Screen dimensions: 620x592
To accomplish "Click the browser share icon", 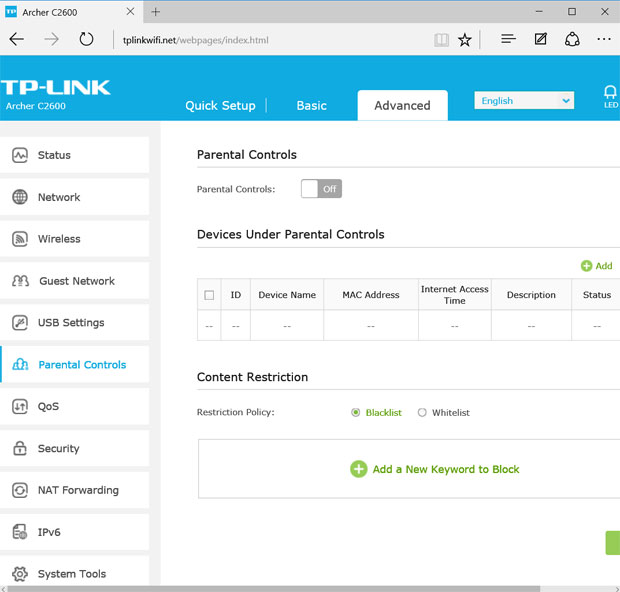I will click(572, 40).
